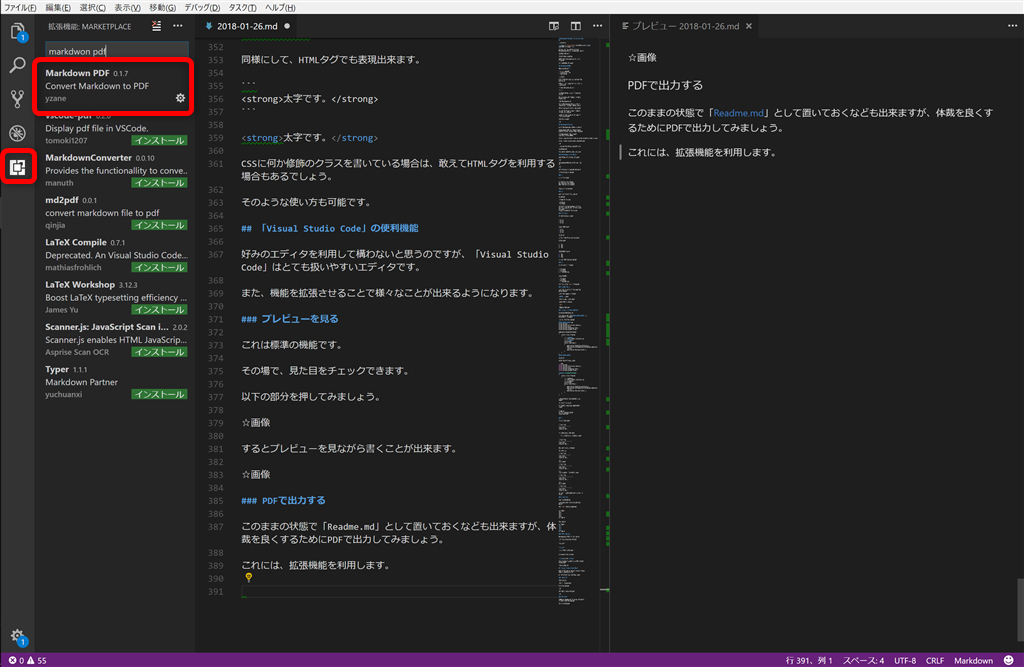Screen dimensions: 1024x667
Task: Click line number 391 in the gutter
Action: (216, 591)
